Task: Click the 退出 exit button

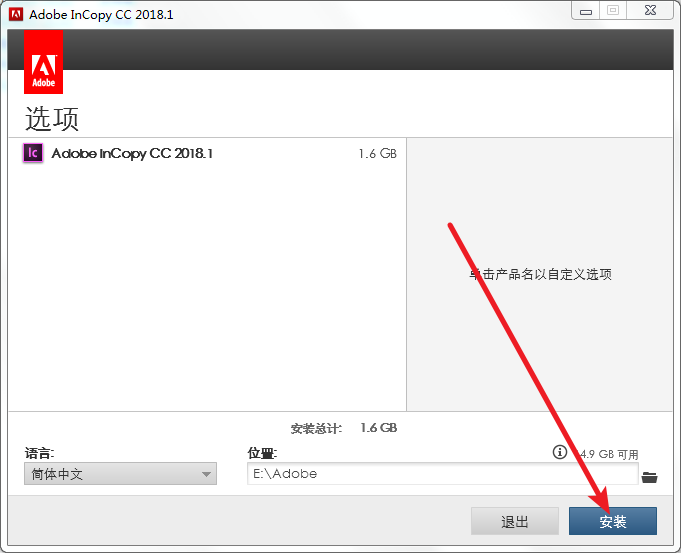Action: (x=515, y=521)
